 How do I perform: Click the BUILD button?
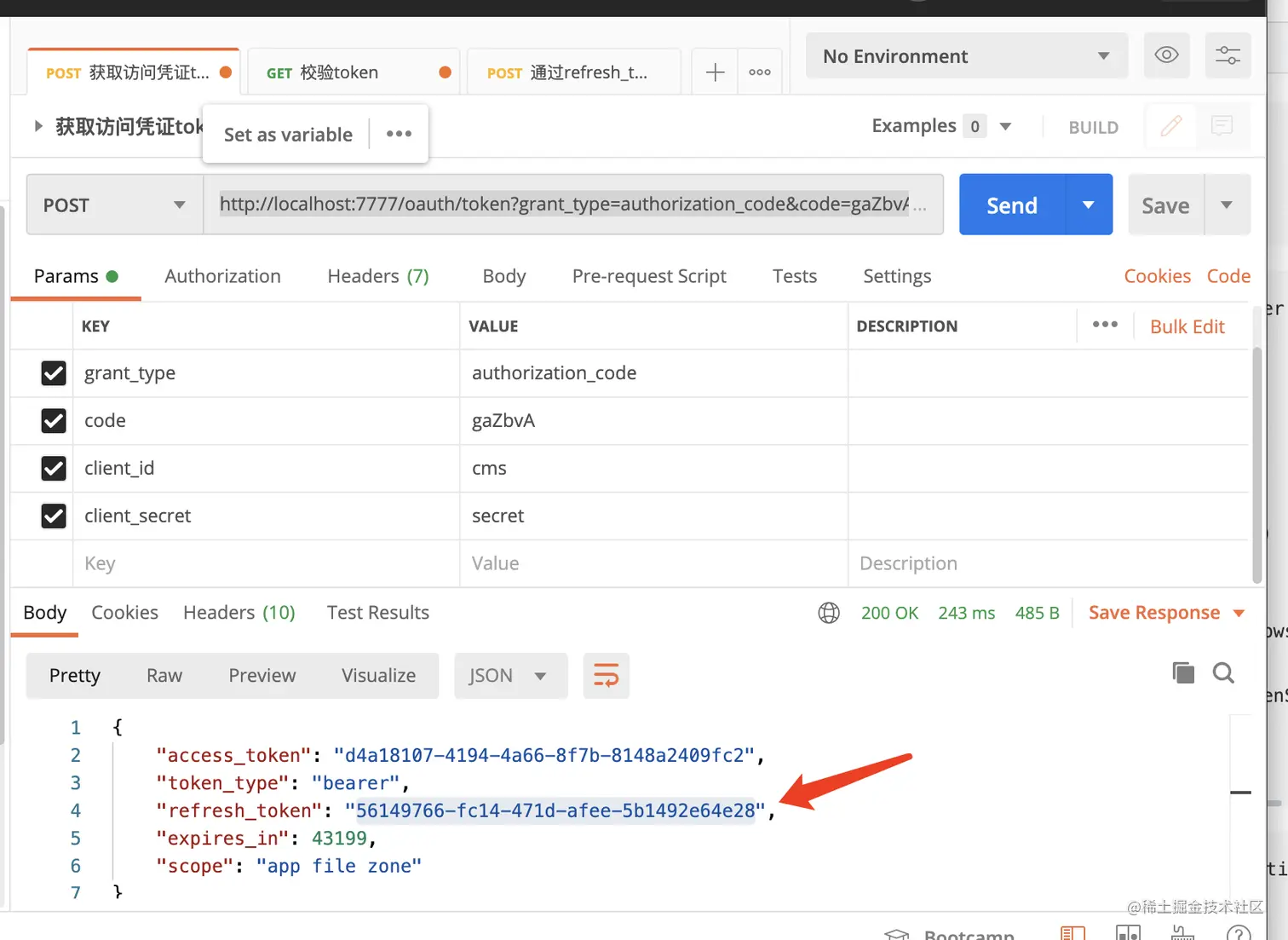(1094, 127)
